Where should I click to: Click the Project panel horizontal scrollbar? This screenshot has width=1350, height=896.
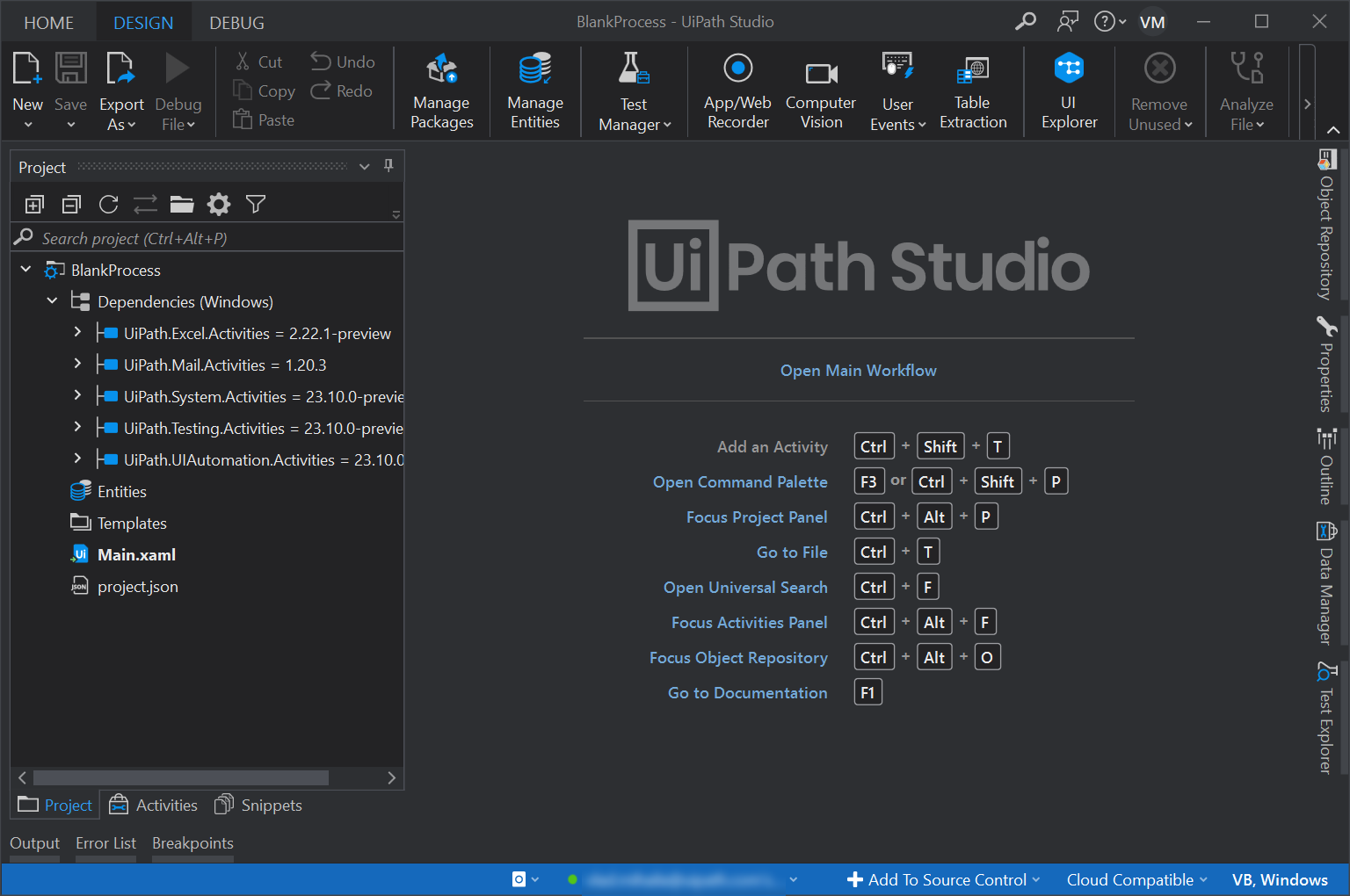tap(181, 777)
